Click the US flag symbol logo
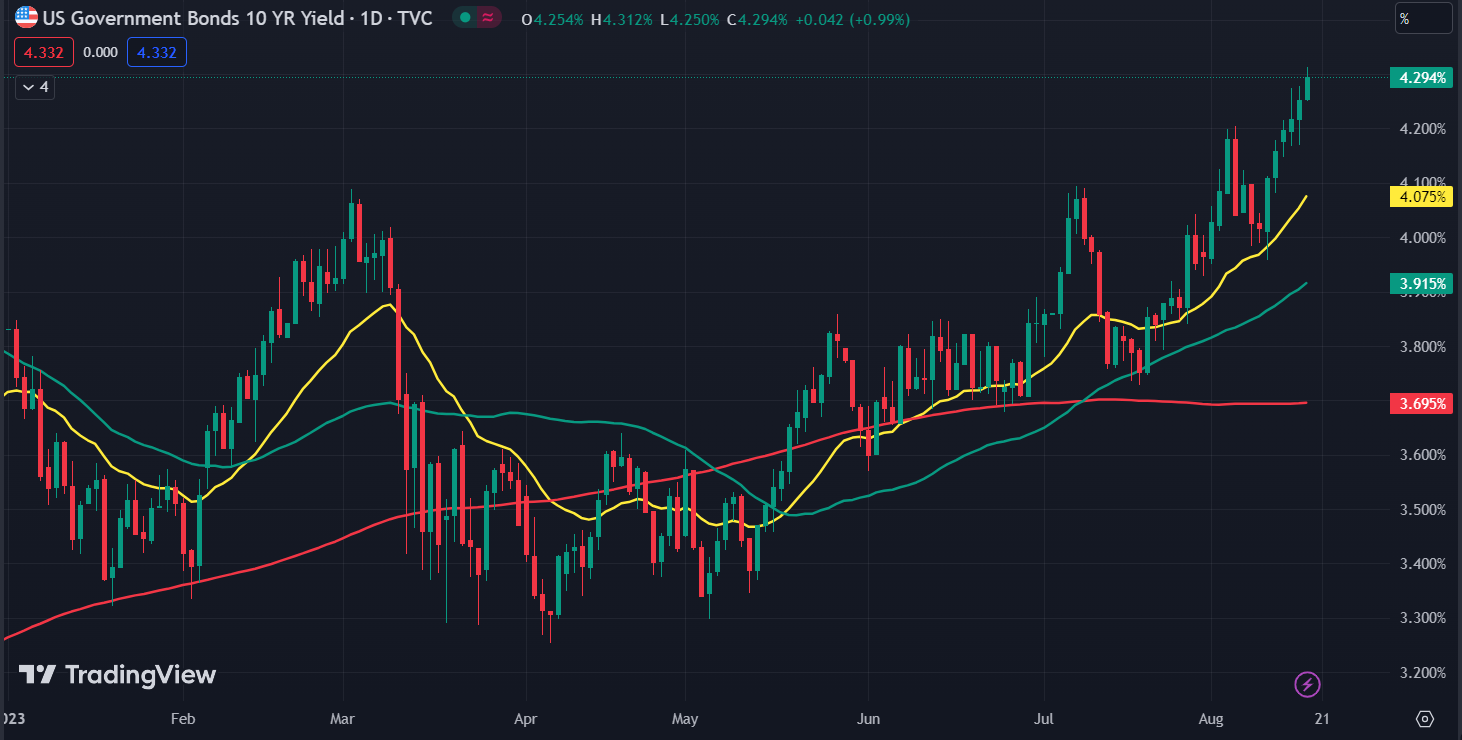The width and height of the screenshot is (1462, 740). pos(27,17)
